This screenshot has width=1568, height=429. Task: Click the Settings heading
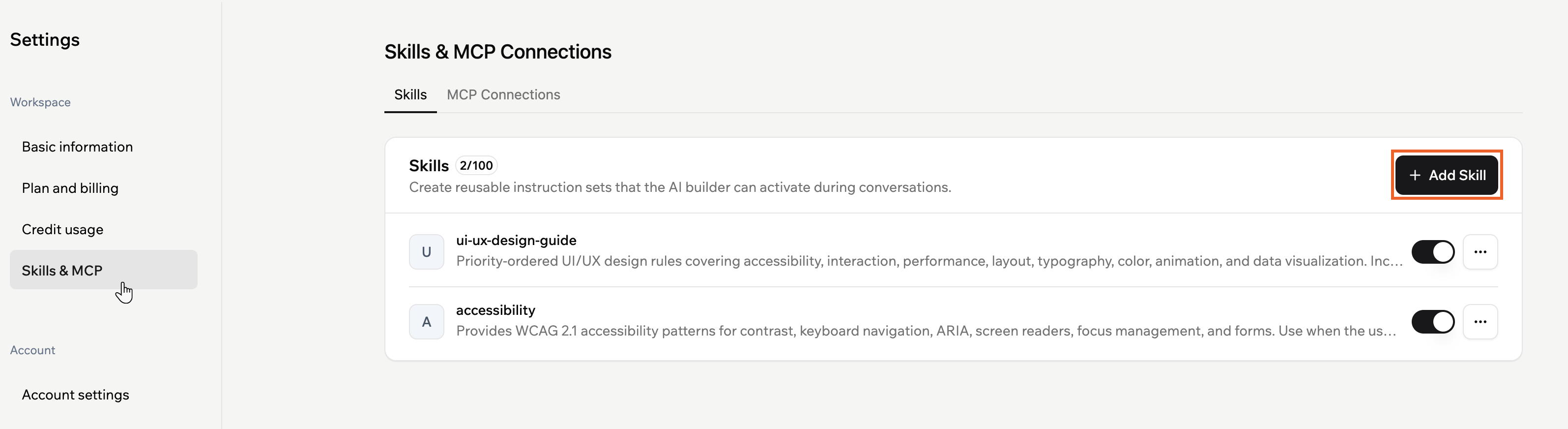[x=44, y=39]
